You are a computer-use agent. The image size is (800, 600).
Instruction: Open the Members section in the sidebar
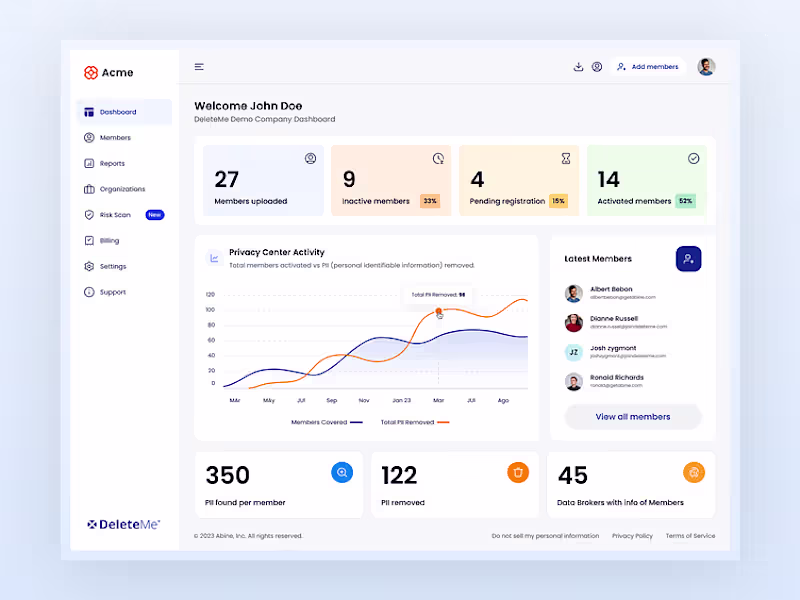point(112,137)
